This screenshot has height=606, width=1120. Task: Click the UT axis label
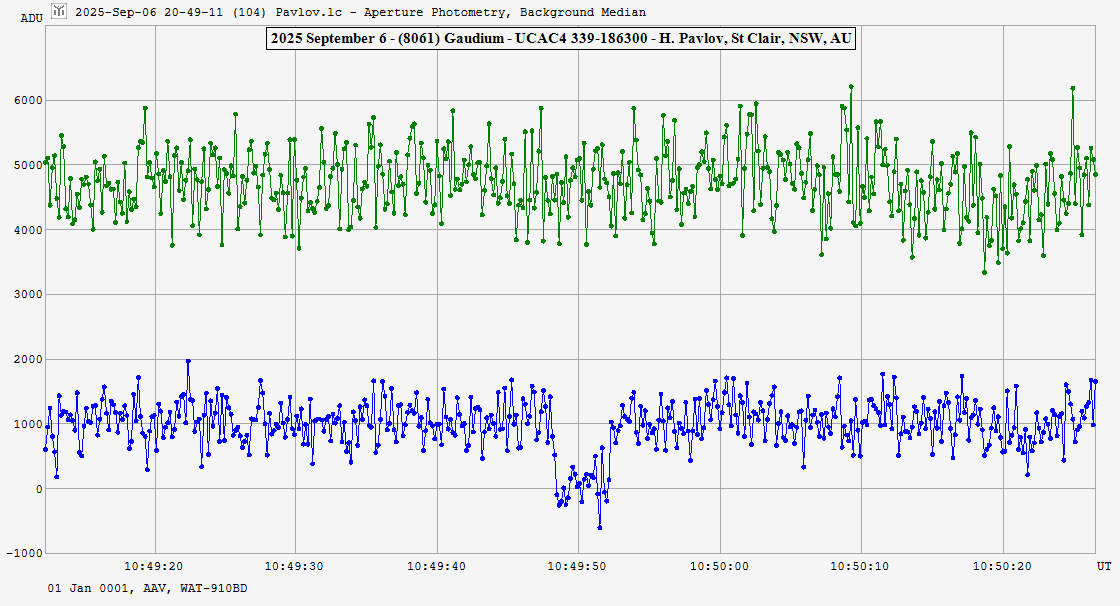coord(1102,566)
